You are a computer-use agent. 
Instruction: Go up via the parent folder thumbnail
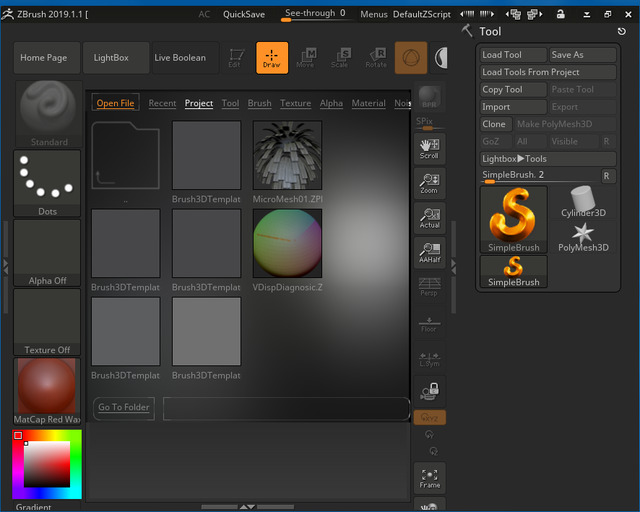tap(126, 155)
